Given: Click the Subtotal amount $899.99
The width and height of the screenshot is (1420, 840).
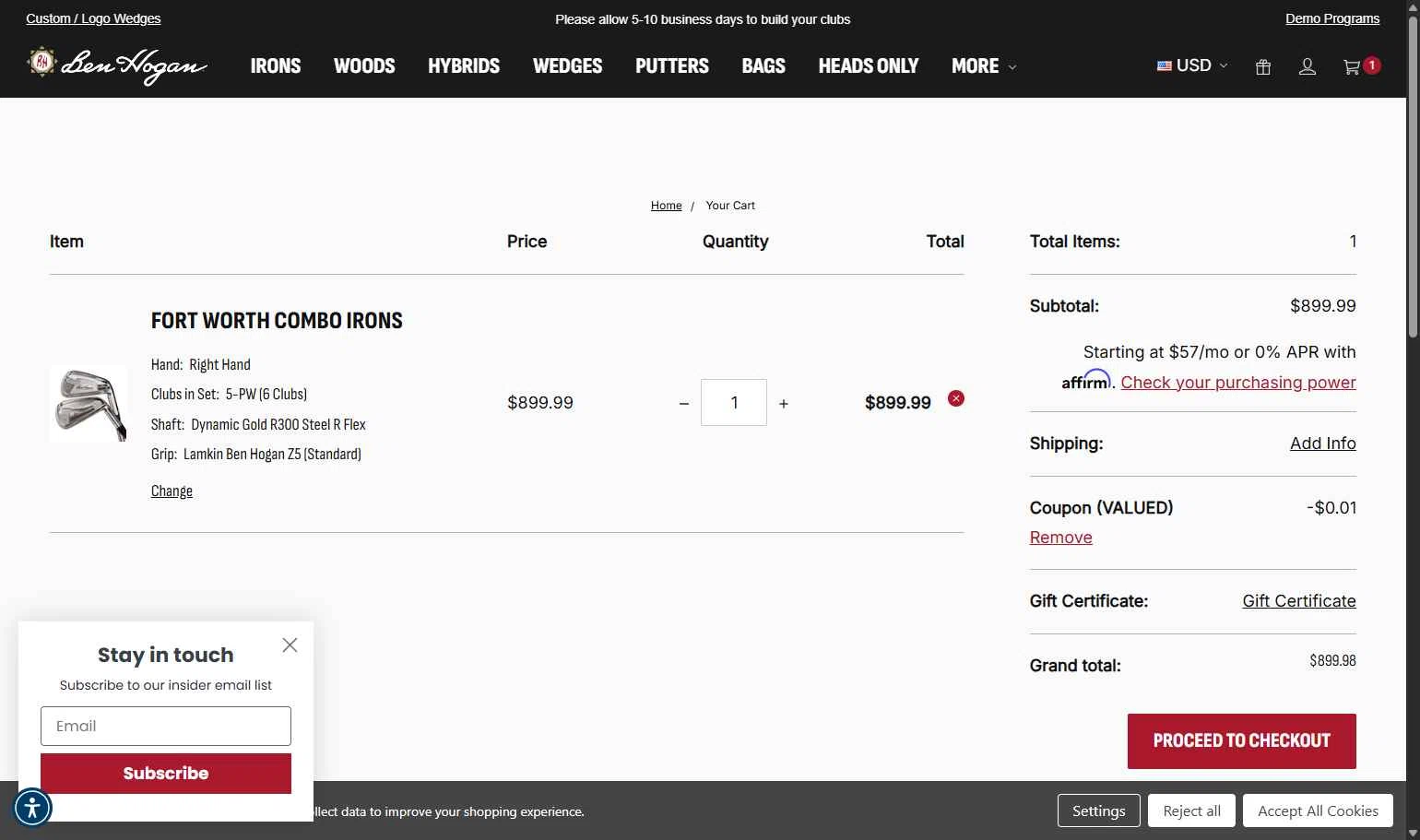Looking at the screenshot, I should [1322, 306].
